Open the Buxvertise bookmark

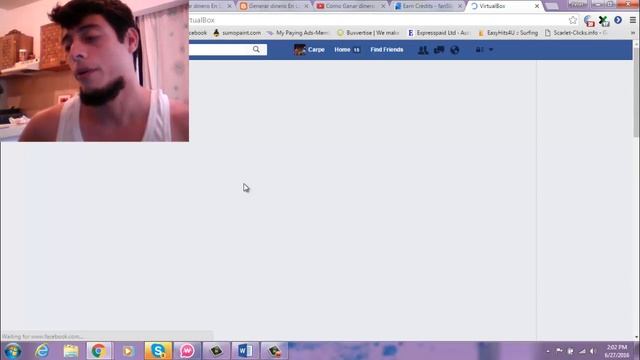coord(368,33)
